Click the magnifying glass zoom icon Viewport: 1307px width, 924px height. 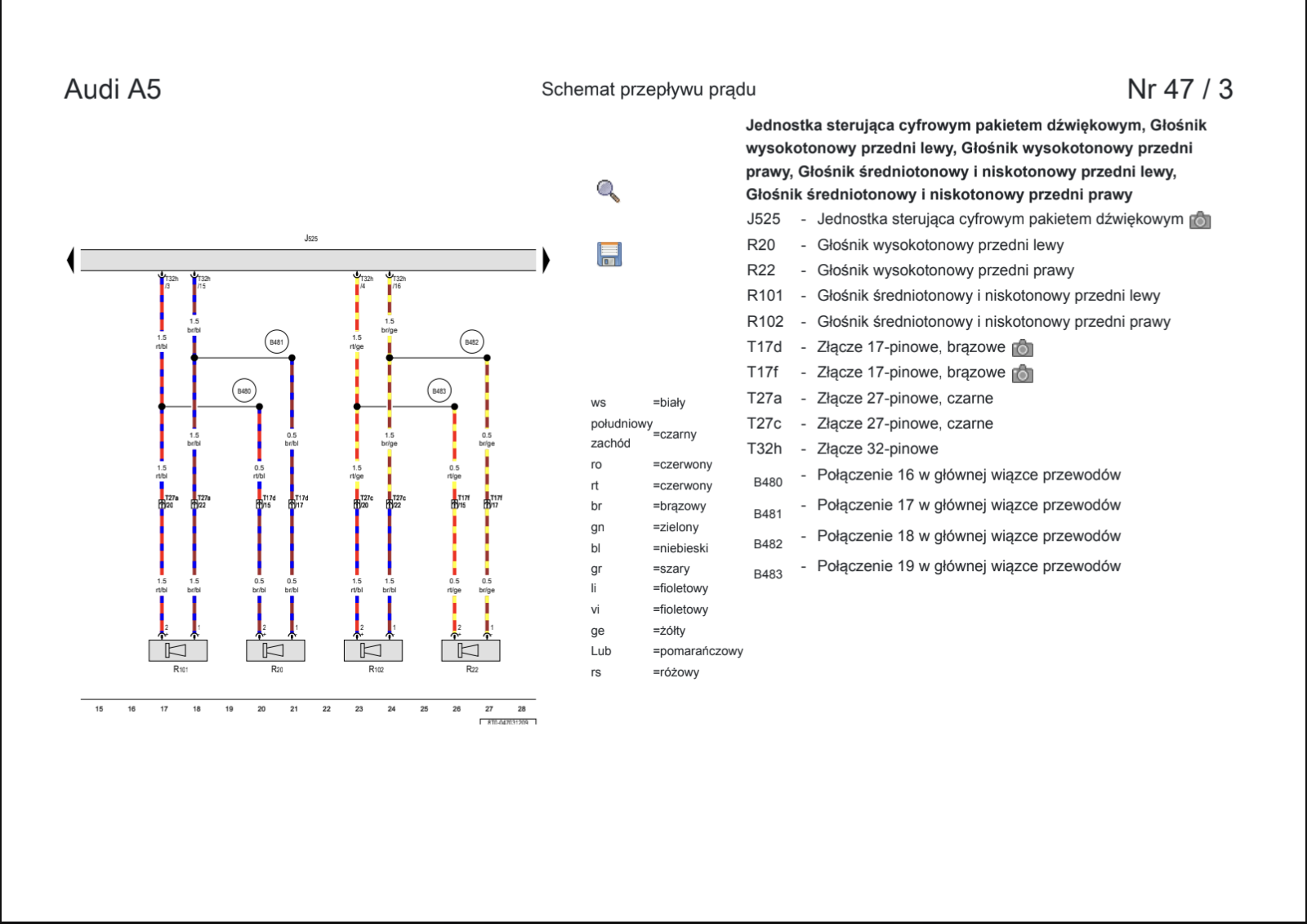coord(608,191)
